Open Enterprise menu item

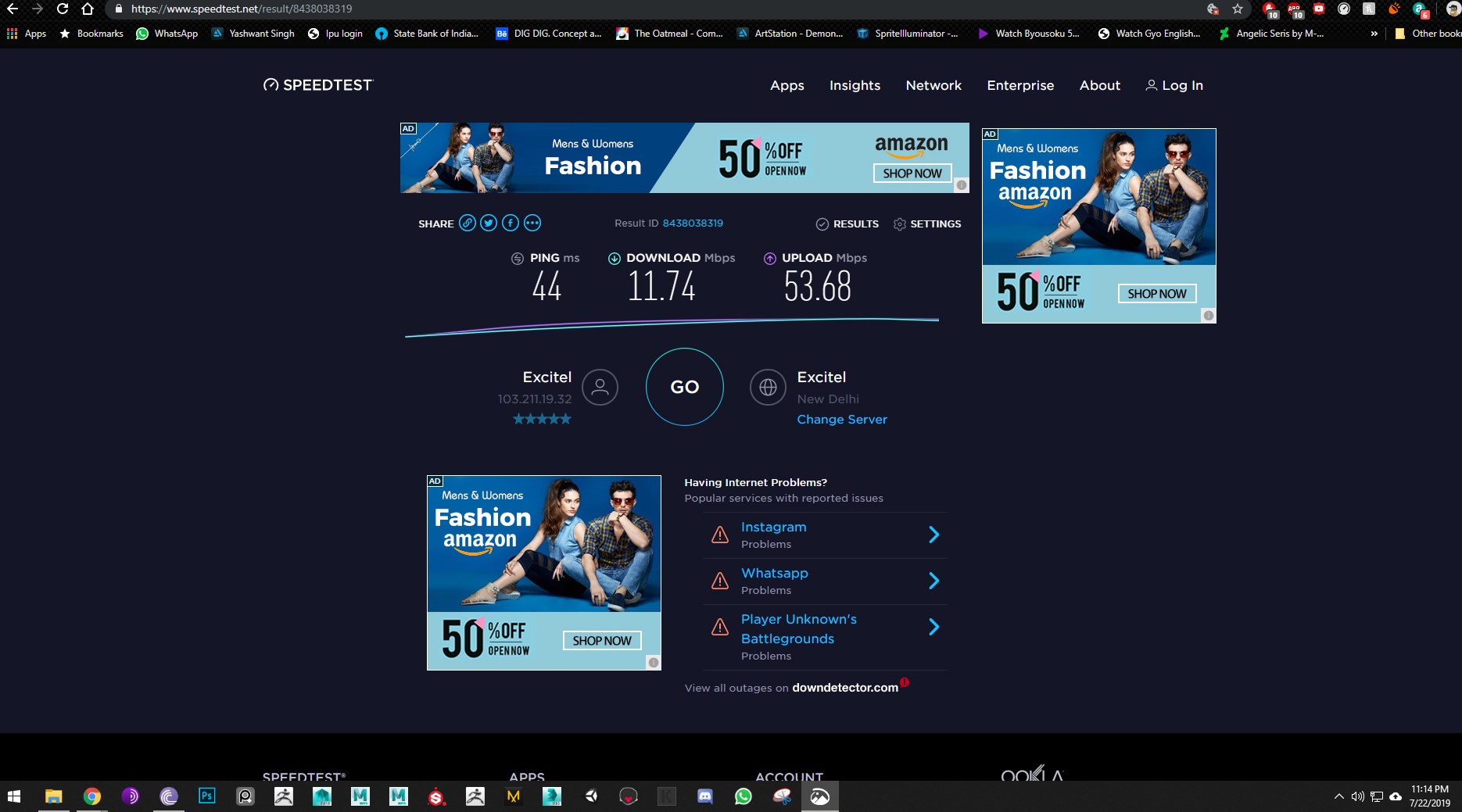(x=1020, y=85)
